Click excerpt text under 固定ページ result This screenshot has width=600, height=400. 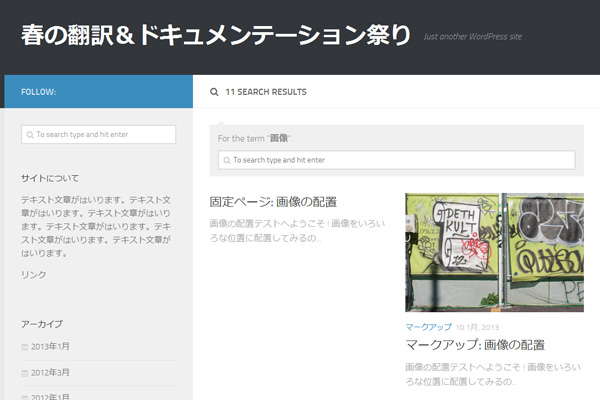(x=297, y=230)
